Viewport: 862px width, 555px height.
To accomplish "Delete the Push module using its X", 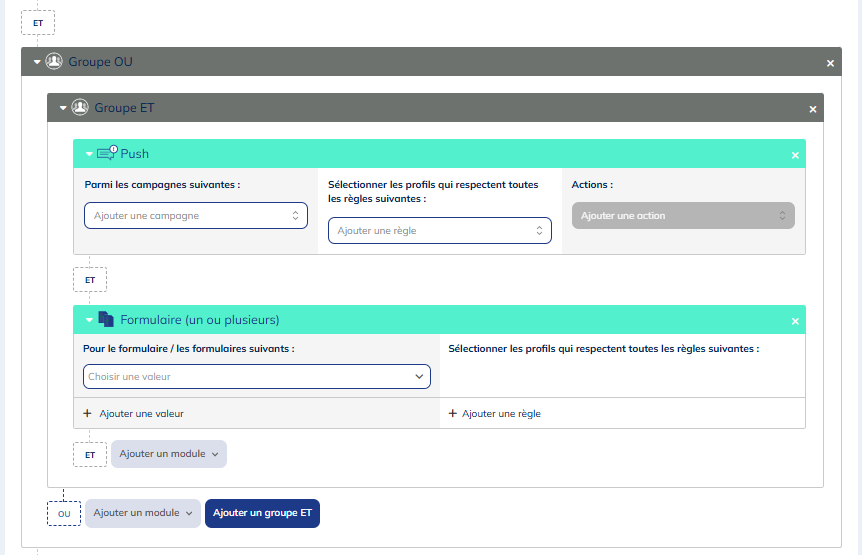I will [795, 155].
